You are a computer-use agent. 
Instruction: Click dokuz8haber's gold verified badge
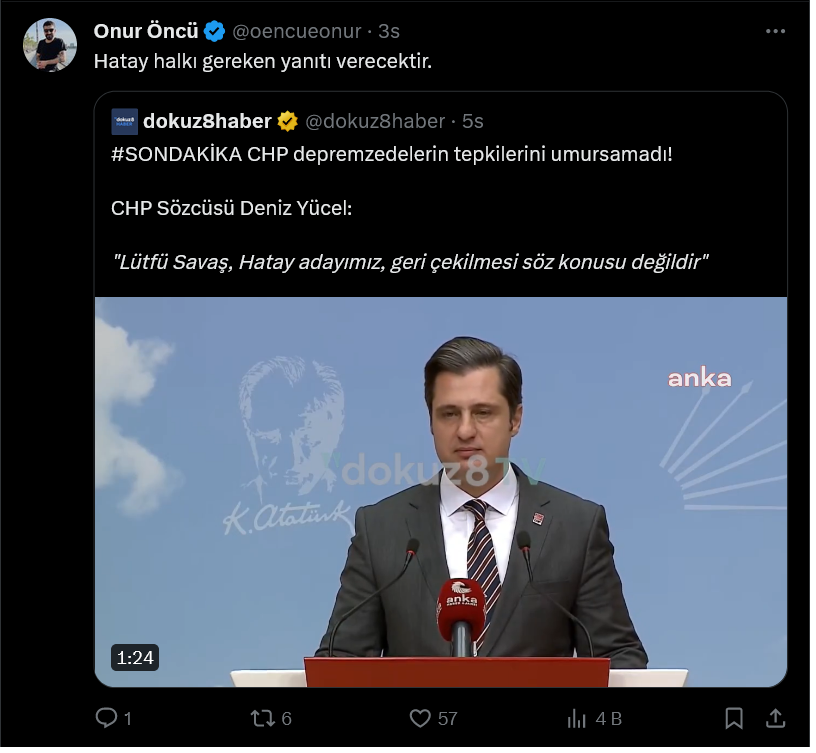pos(289,122)
